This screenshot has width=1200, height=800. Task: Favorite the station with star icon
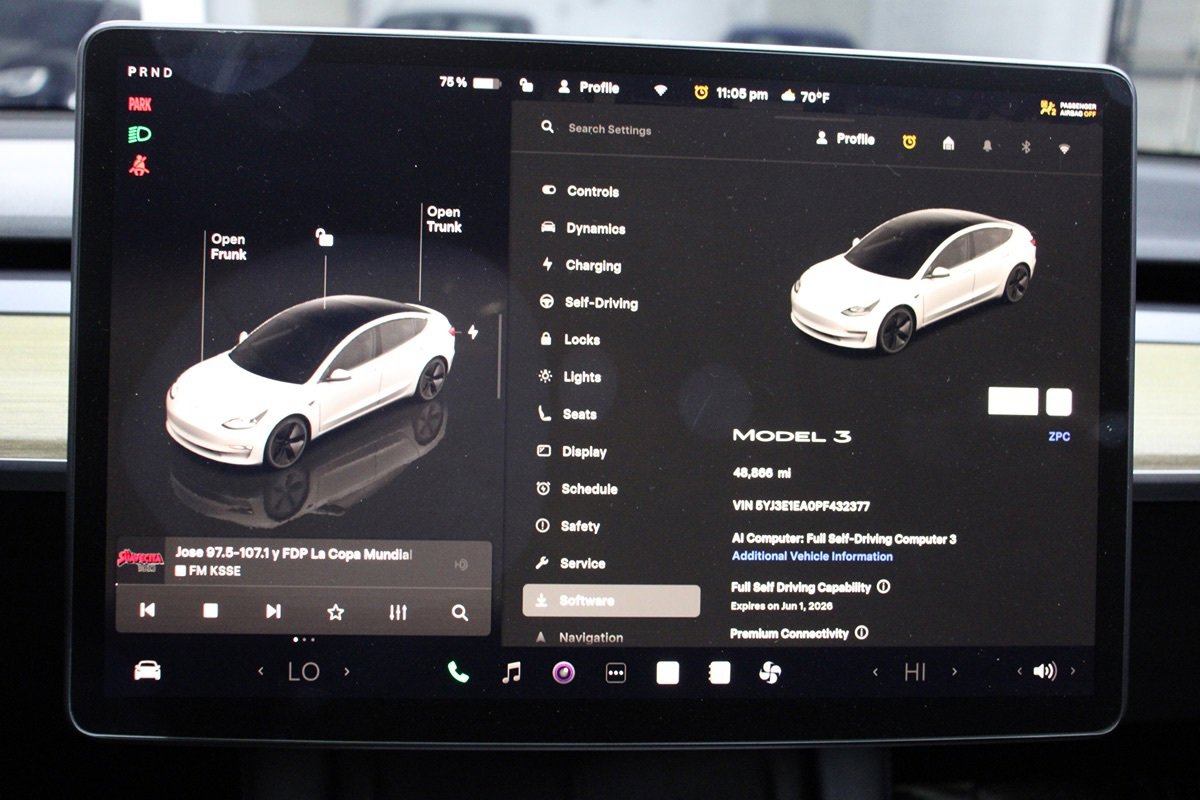coord(336,612)
